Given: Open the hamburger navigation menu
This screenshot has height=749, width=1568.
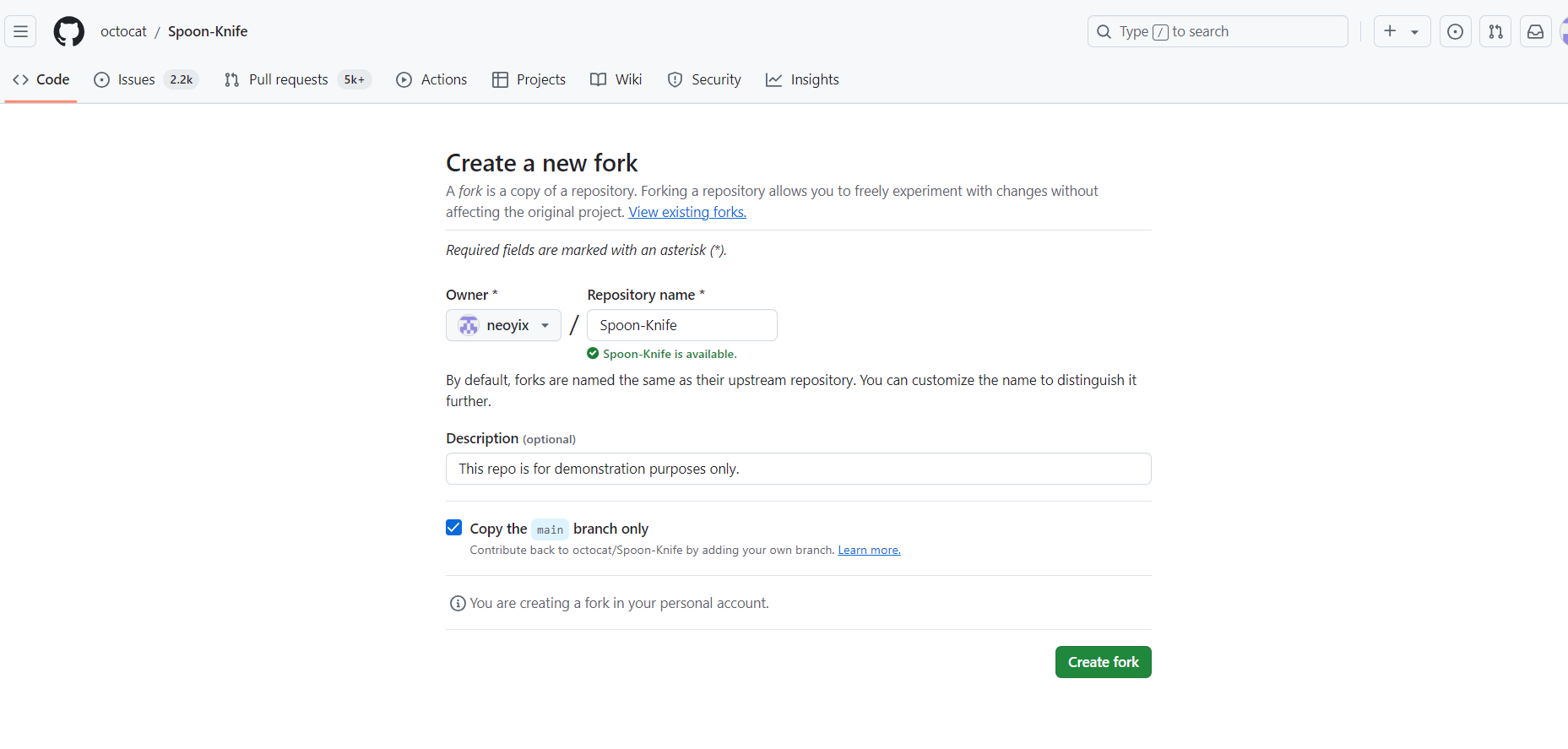Looking at the screenshot, I should click(21, 31).
